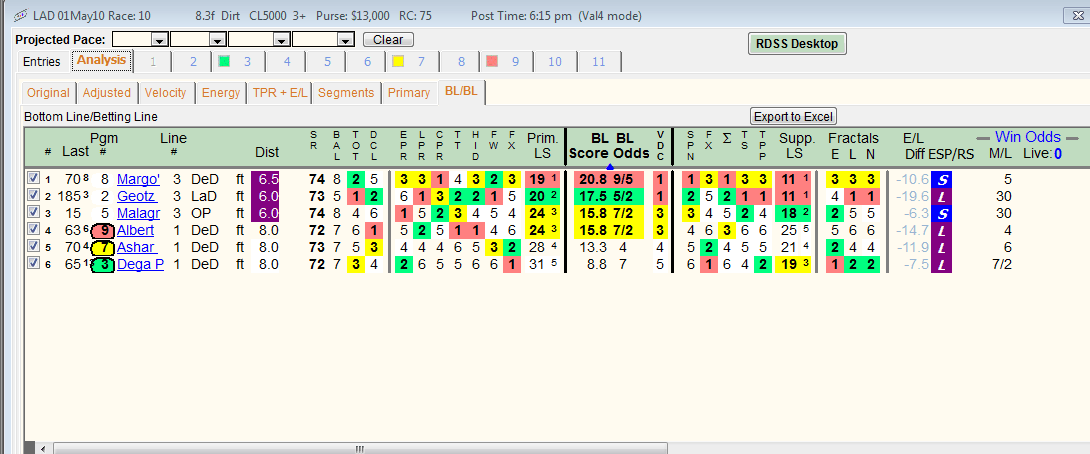Image resolution: width=1090 pixels, height=454 pixels.
Task: Click the Win Odds column header
Action: [1027, 137]
